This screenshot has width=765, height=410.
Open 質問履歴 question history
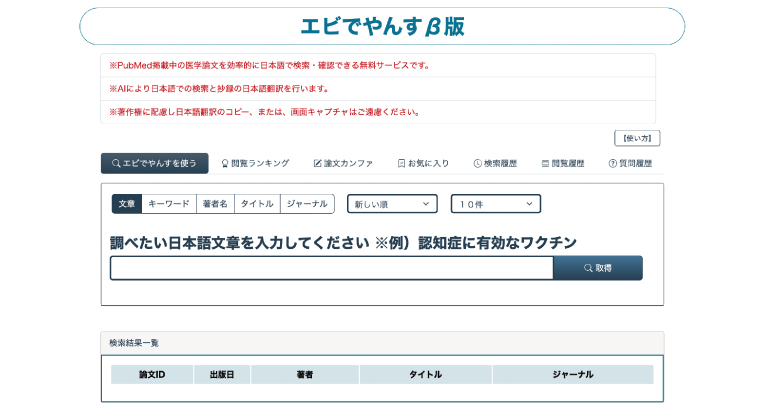click(630, 163)
